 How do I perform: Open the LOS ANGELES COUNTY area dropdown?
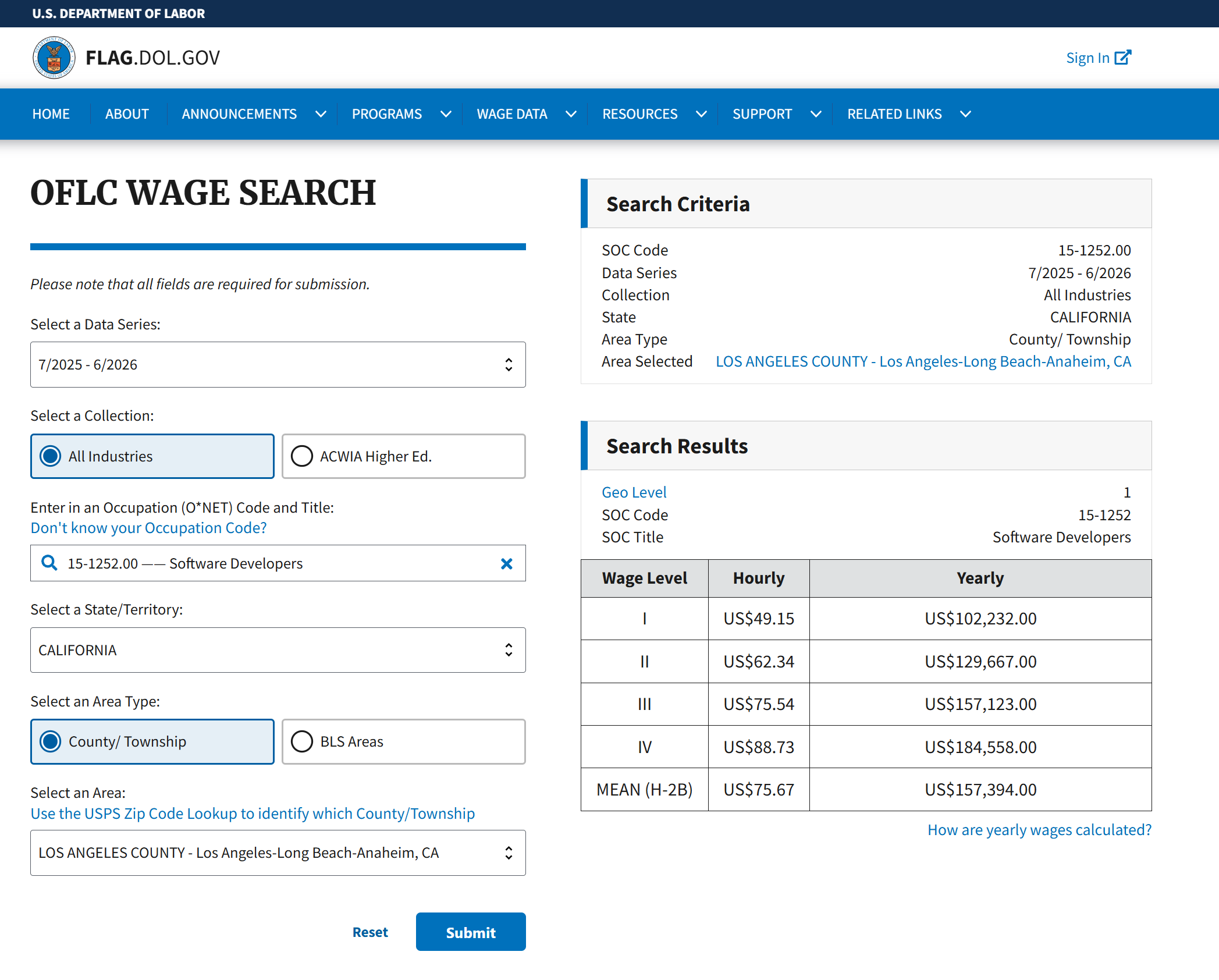(278, 853)
